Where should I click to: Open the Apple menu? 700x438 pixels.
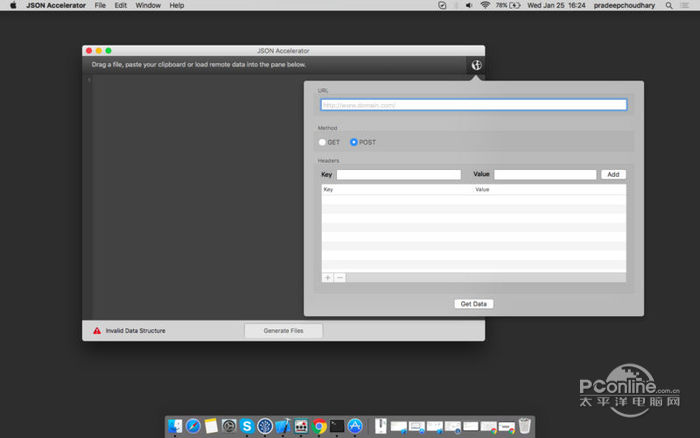13,5
